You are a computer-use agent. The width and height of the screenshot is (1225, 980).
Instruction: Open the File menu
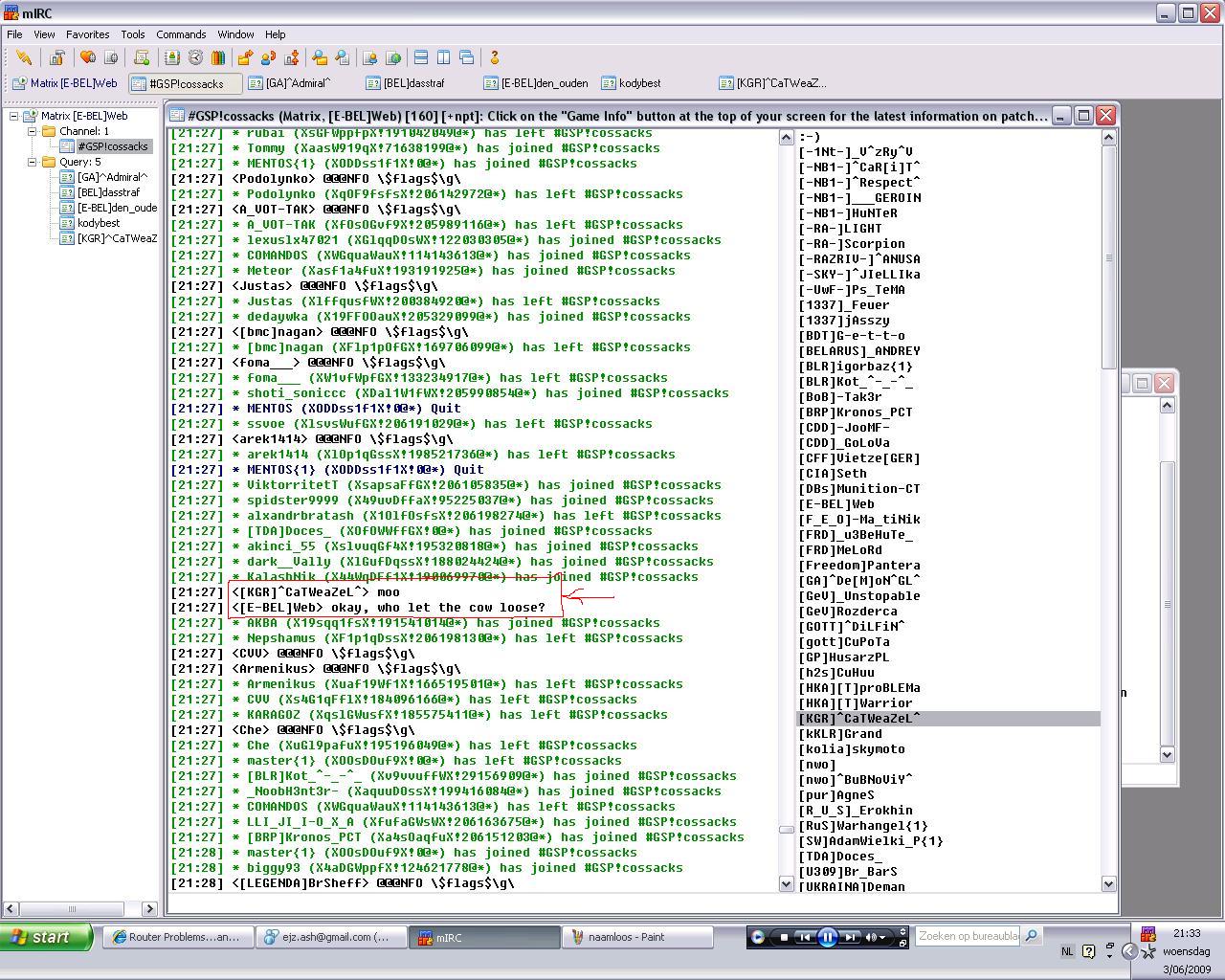pos(14,34)
